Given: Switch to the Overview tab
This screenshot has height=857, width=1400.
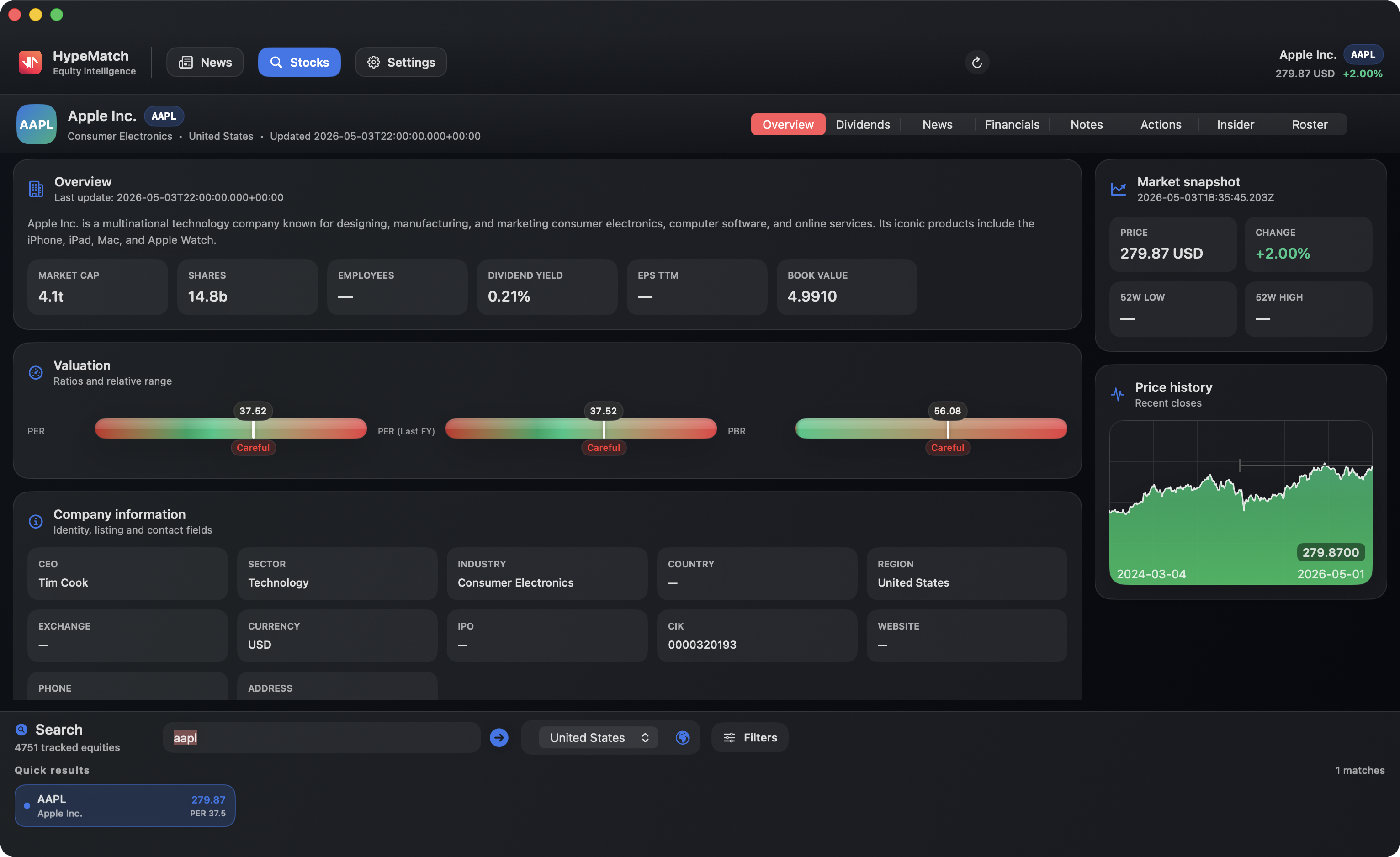Looking at the screenshot, I should pyautogui.click(x=788, y=124).
